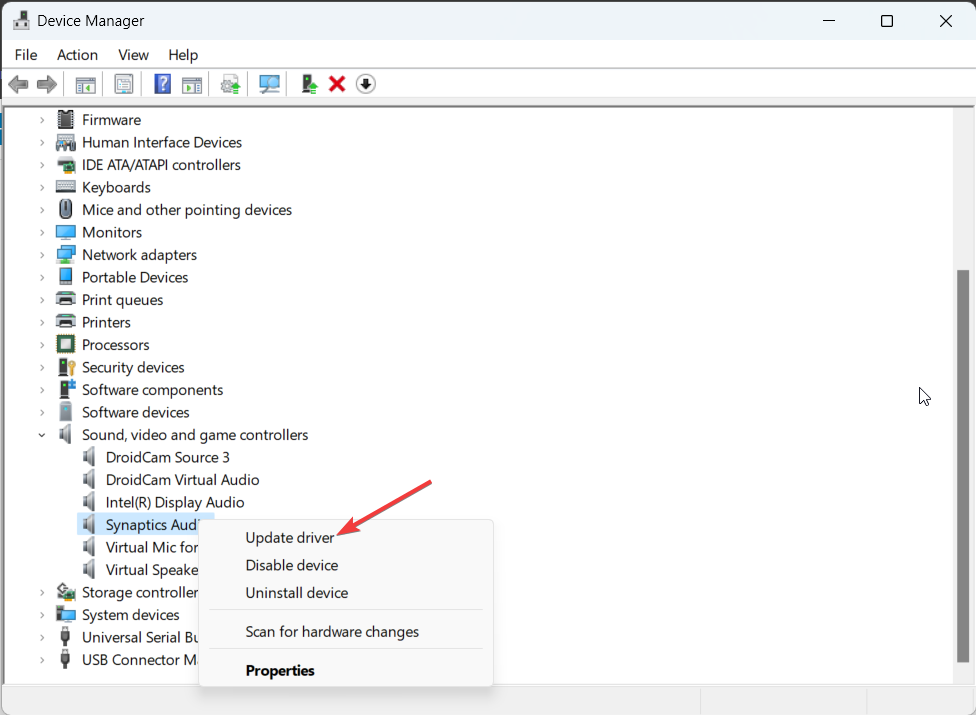This screenshot has height=715, width=976.
Task: Click the Forward arrow in the toolbar
Action: point(47,84)
